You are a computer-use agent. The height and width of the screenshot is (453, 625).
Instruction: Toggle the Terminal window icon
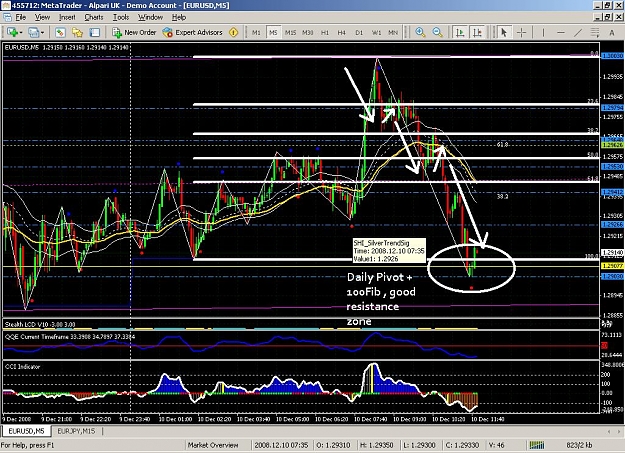coord(94,32)
